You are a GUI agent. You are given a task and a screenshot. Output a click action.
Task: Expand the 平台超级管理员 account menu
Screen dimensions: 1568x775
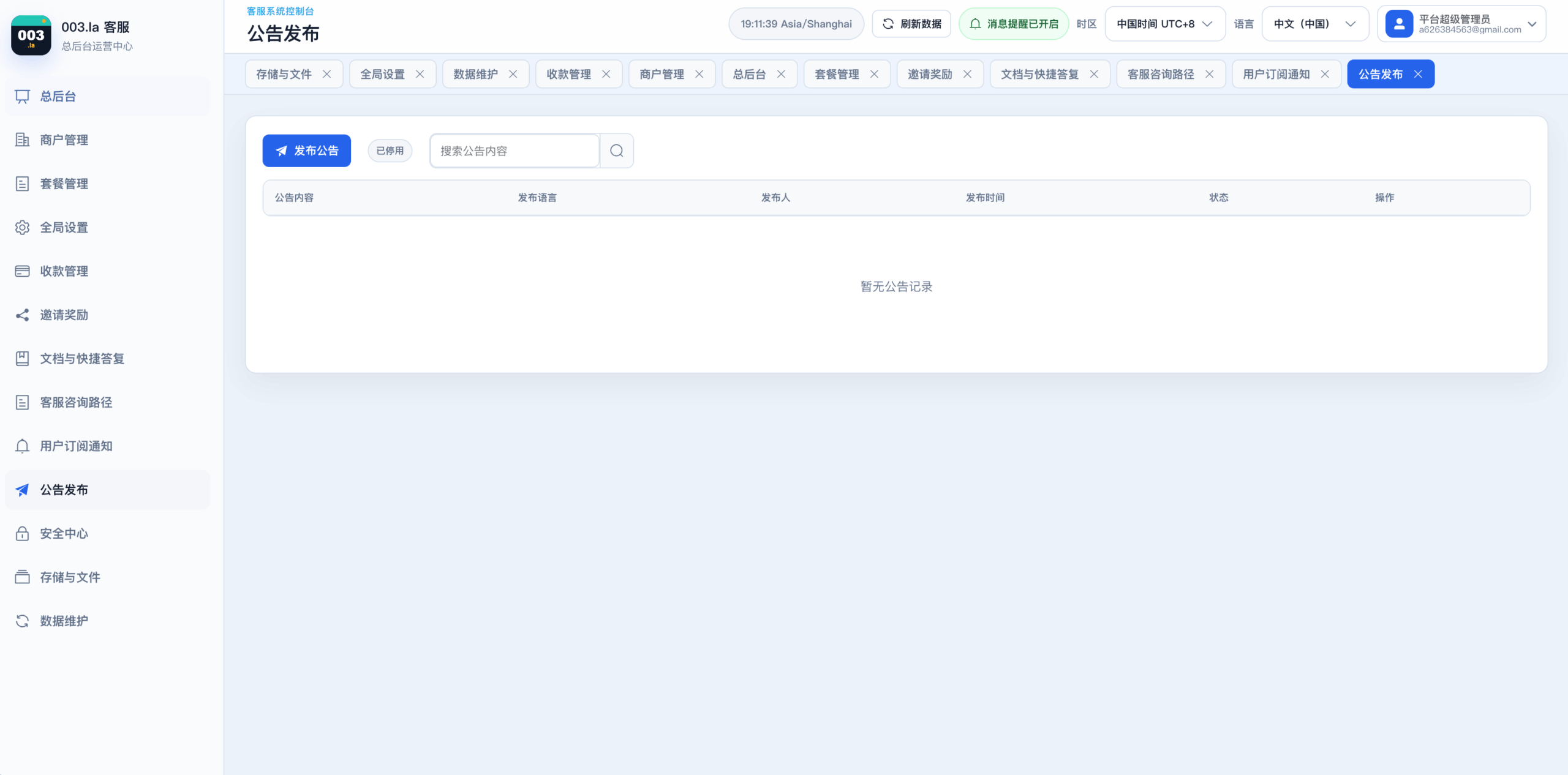(x=1461, y=24)
